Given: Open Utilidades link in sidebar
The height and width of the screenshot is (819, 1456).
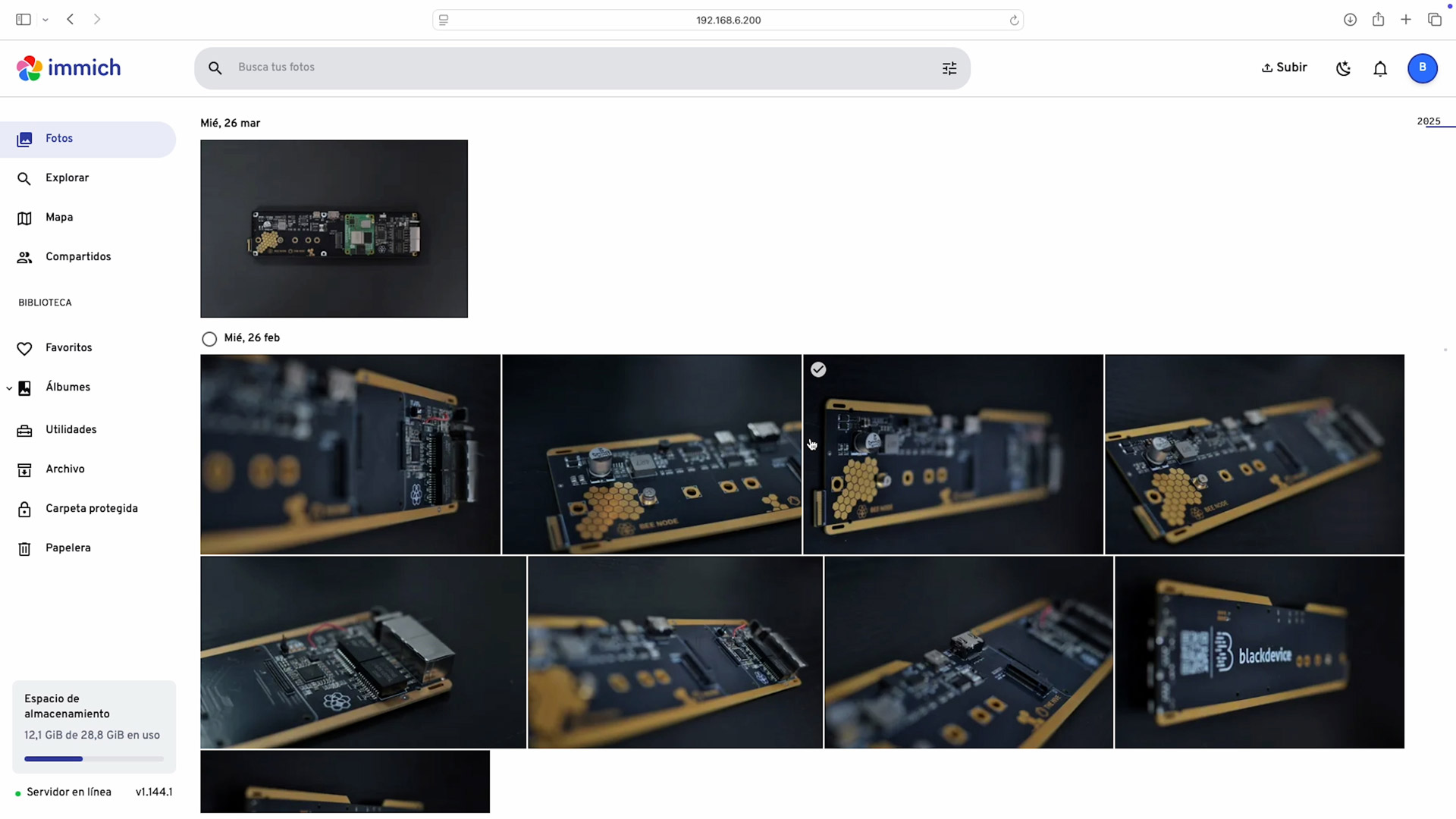Looking at the screenshot, I should click(71, 430).
